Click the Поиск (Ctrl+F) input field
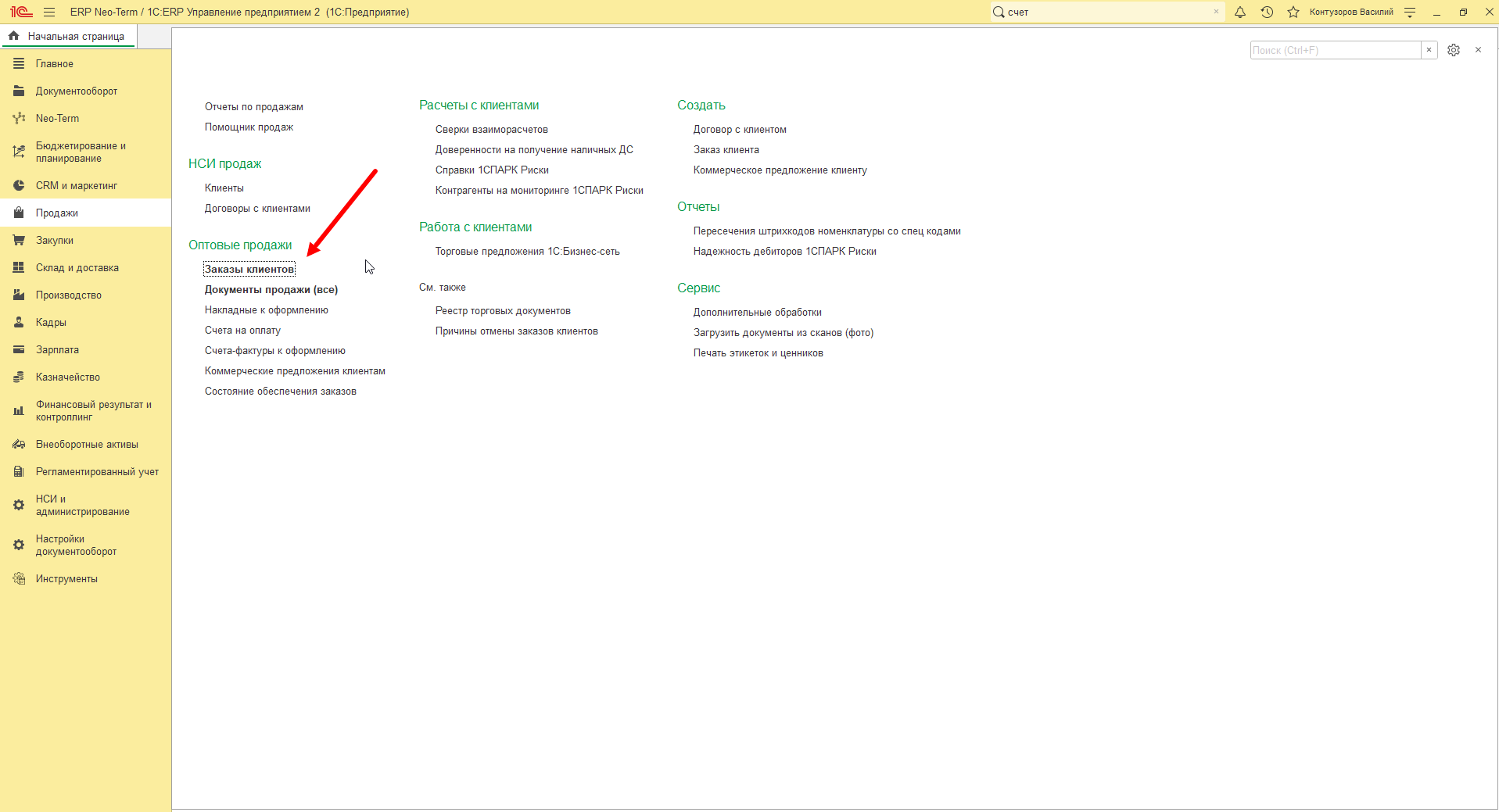Screen dimensions: 1499x812 pyautogui.click(x=1336, y=50)
